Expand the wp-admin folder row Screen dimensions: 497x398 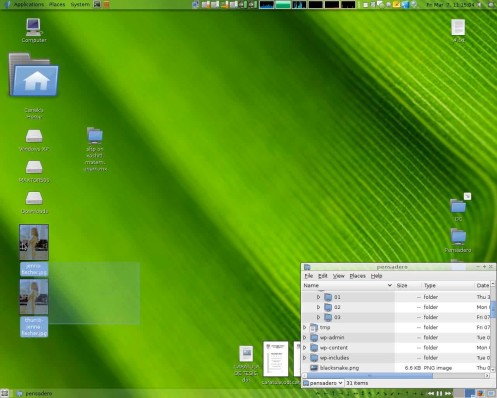tap(305, 337)
